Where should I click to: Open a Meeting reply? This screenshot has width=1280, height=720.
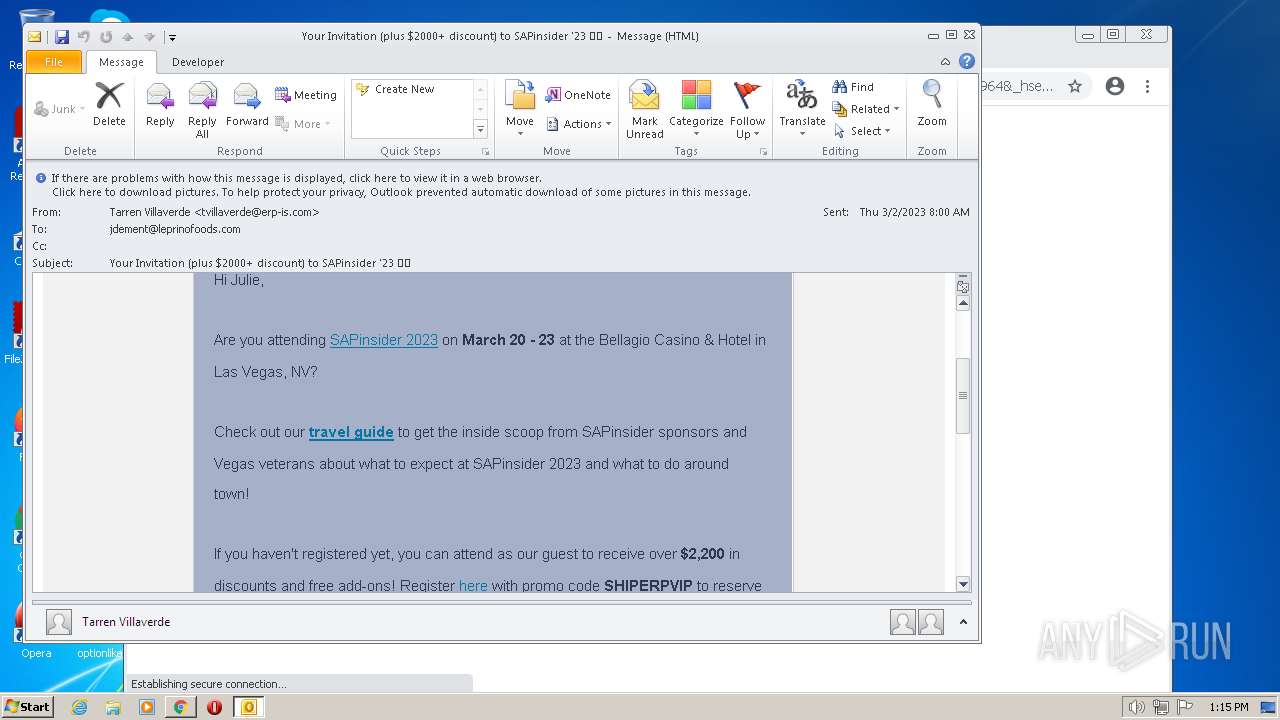306,95
